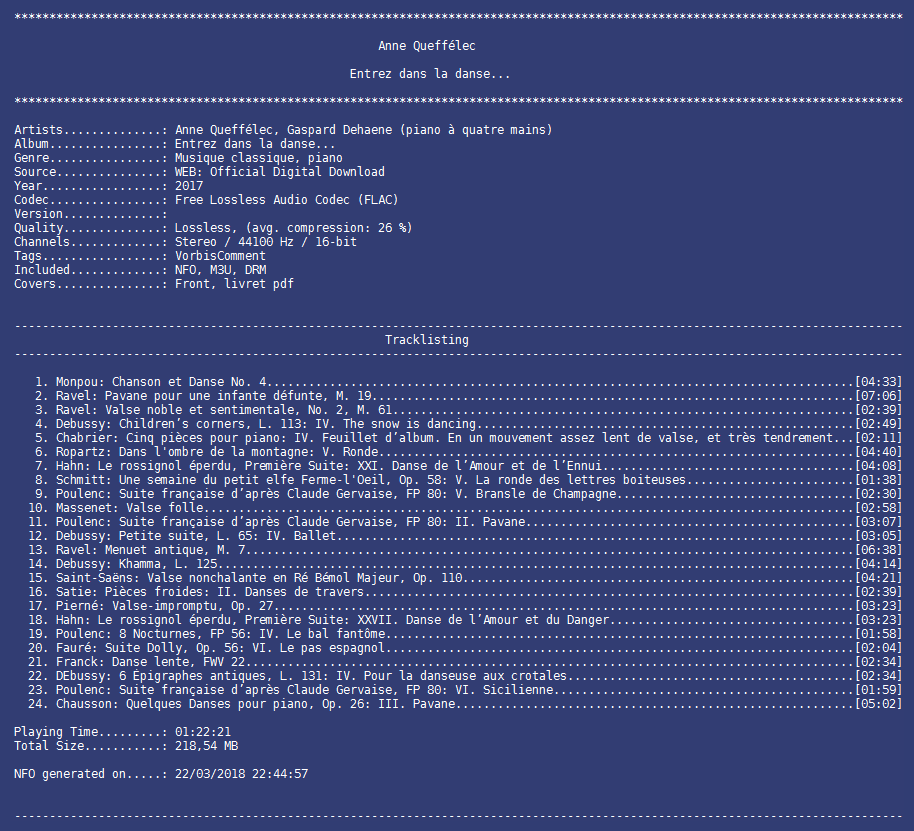Click the Year 2017 line
The width and height of the screenshot is (914, 831).
tap(108, 186)
